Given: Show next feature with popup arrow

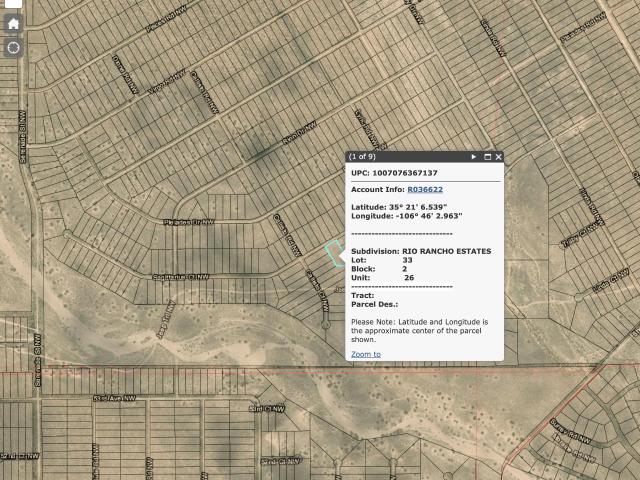Looking at the screenshot, I should point(473,157).
